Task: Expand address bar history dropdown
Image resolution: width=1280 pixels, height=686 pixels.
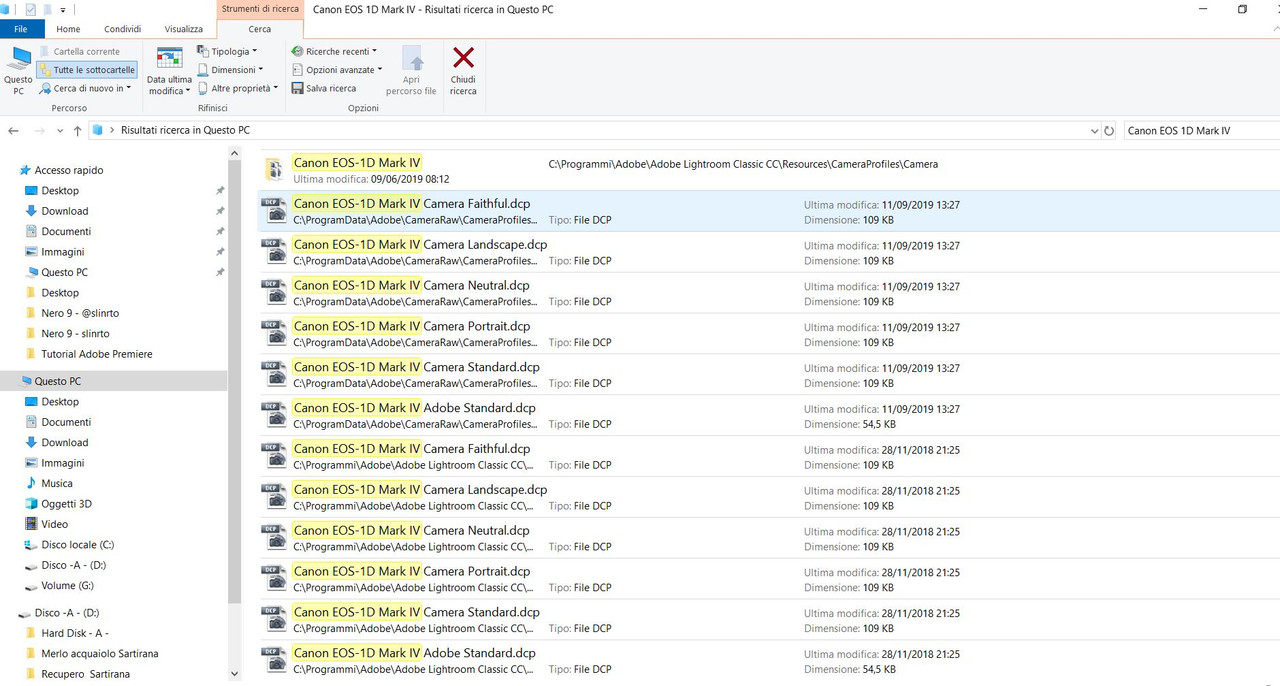Action: pos(1093,131)
